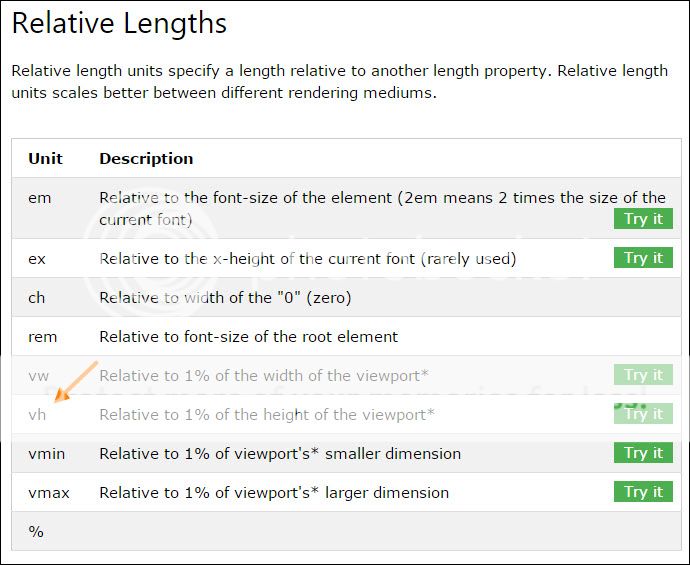Viewport: 690px width, 565px height.
Task: Click the Unit column header
Action: point(45,158)
